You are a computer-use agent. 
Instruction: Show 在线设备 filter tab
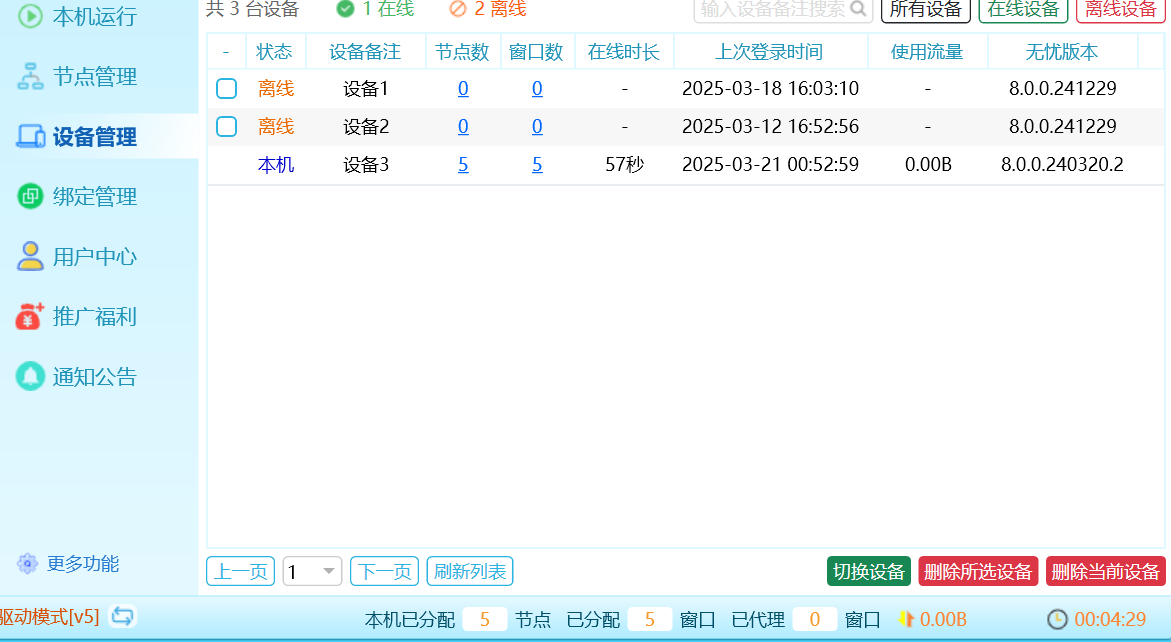[1023, 10]
